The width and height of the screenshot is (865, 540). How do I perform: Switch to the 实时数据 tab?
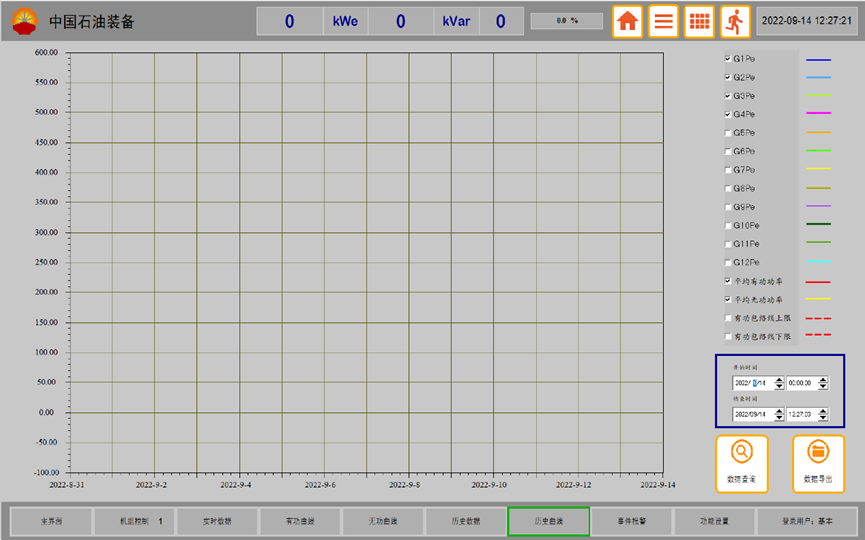tap(217, 521)
